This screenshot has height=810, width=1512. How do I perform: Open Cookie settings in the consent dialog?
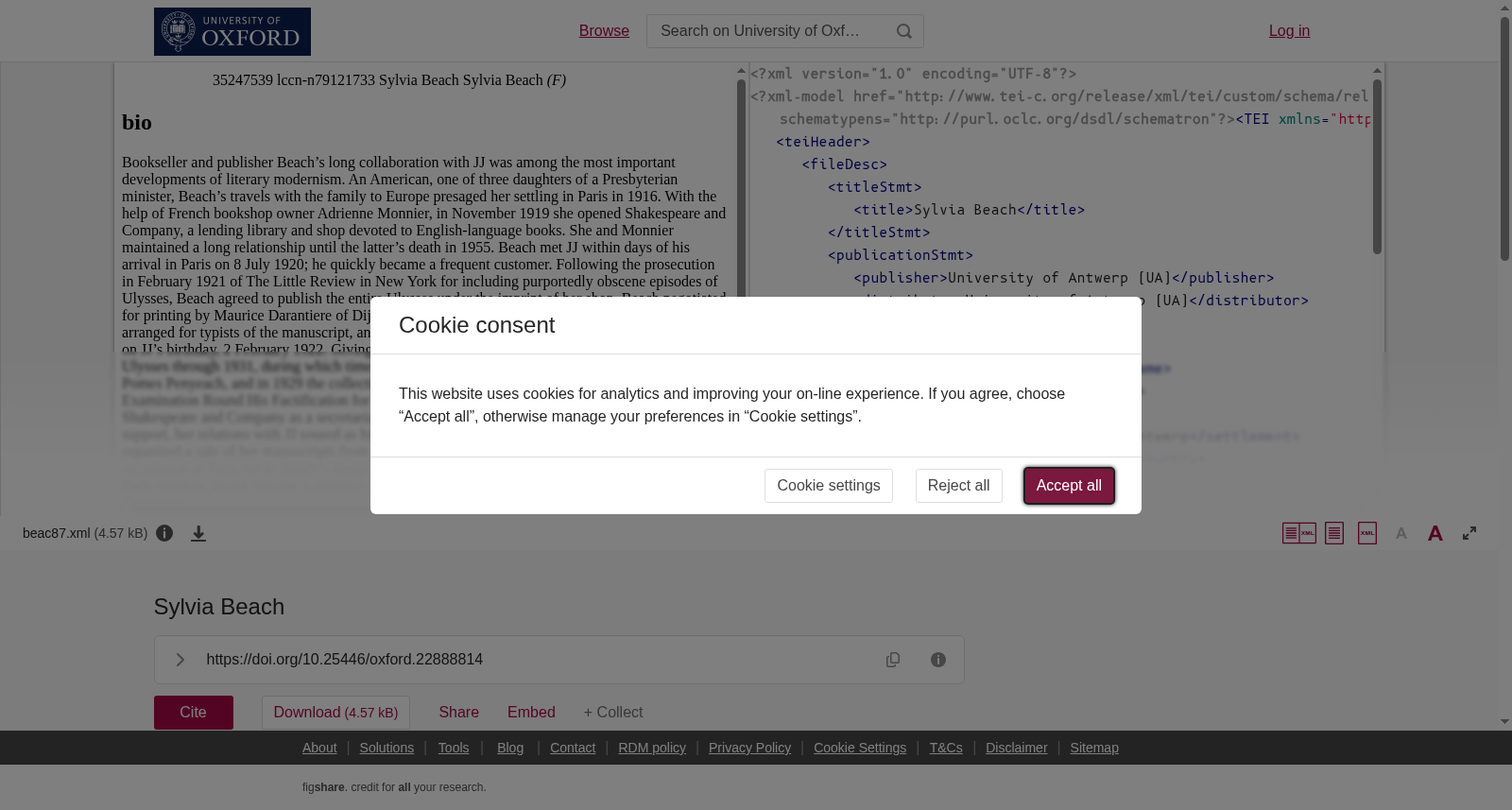click(829, 486)
